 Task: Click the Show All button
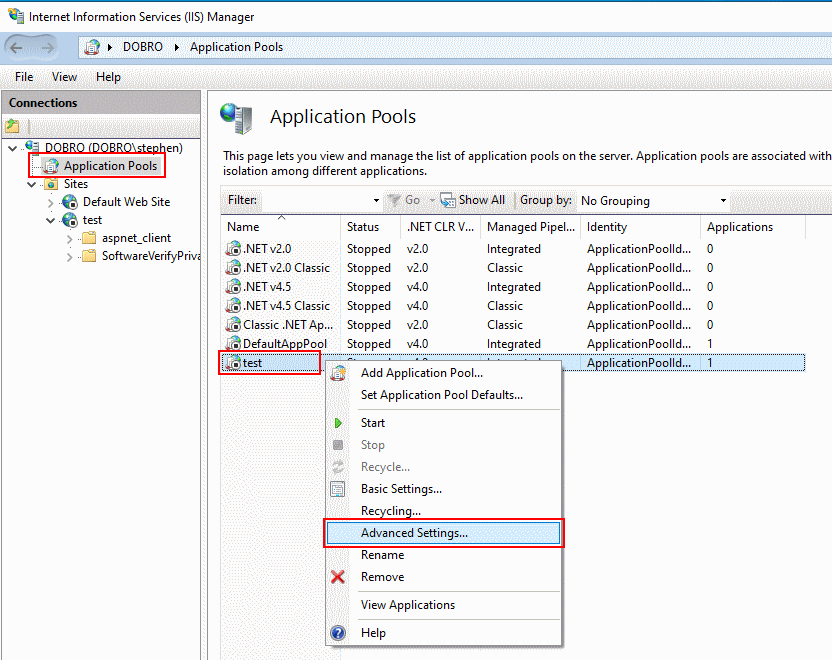tap(473, 201)
